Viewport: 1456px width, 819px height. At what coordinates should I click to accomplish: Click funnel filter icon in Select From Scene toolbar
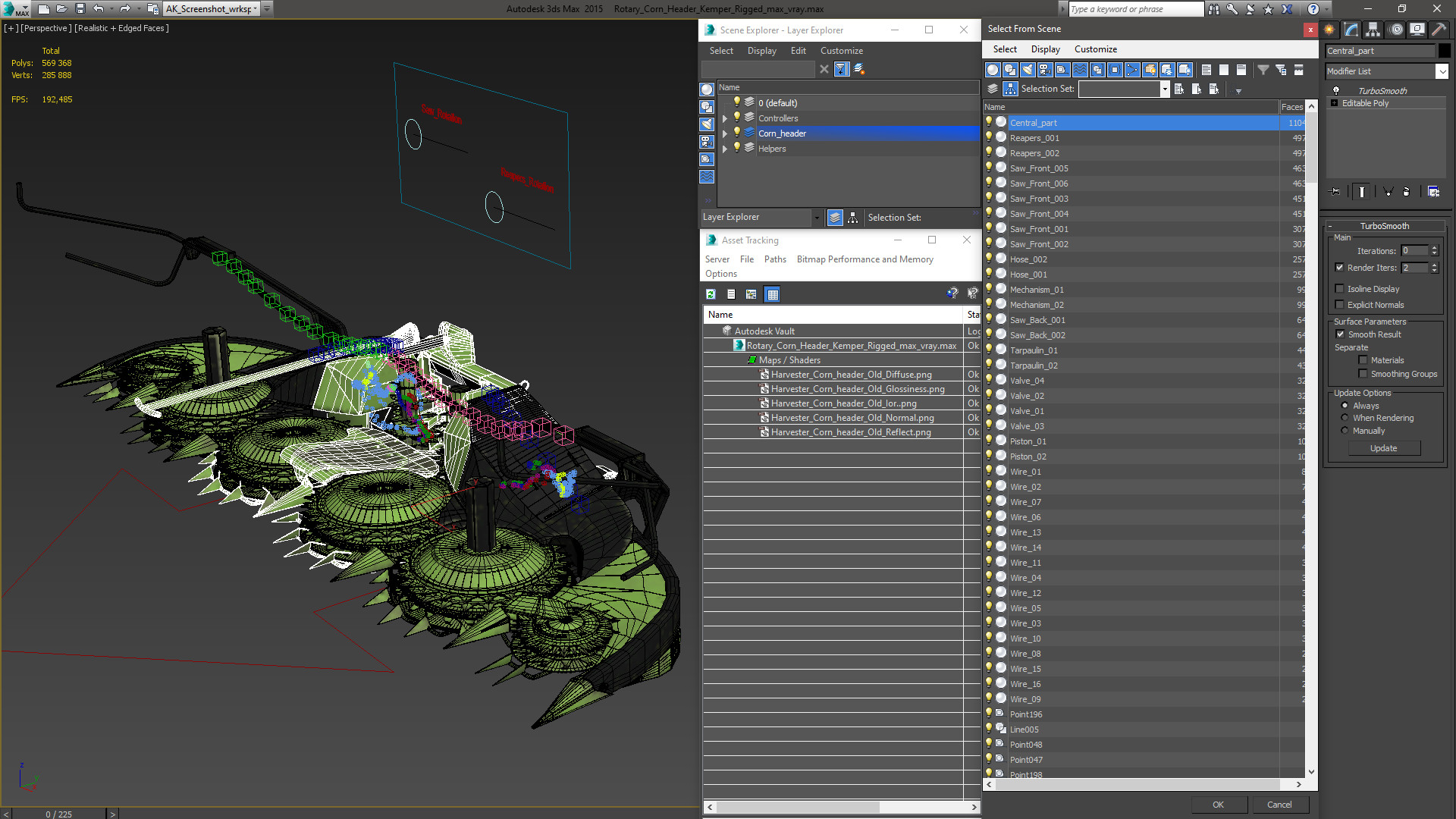(x=1263, y=70)
